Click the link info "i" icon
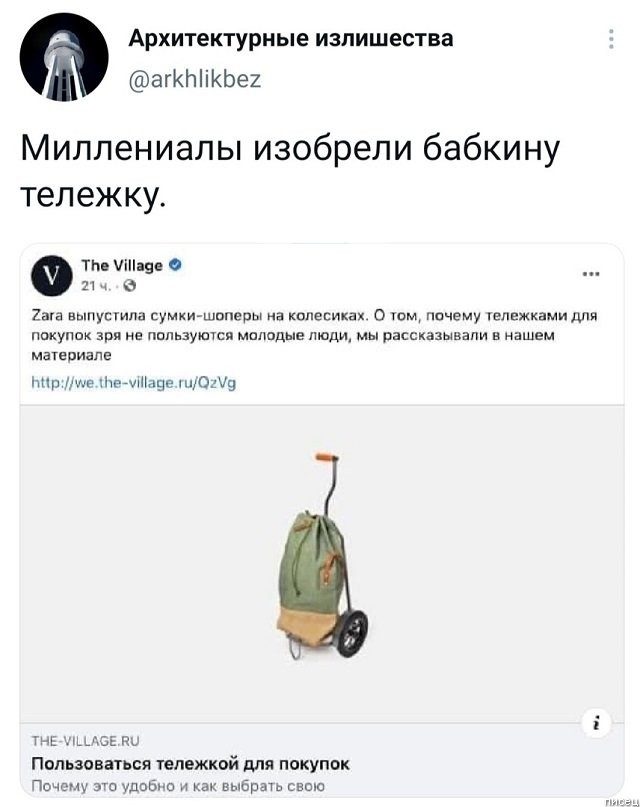The height and width of the screenshot is (807, 640). point(597,723)
